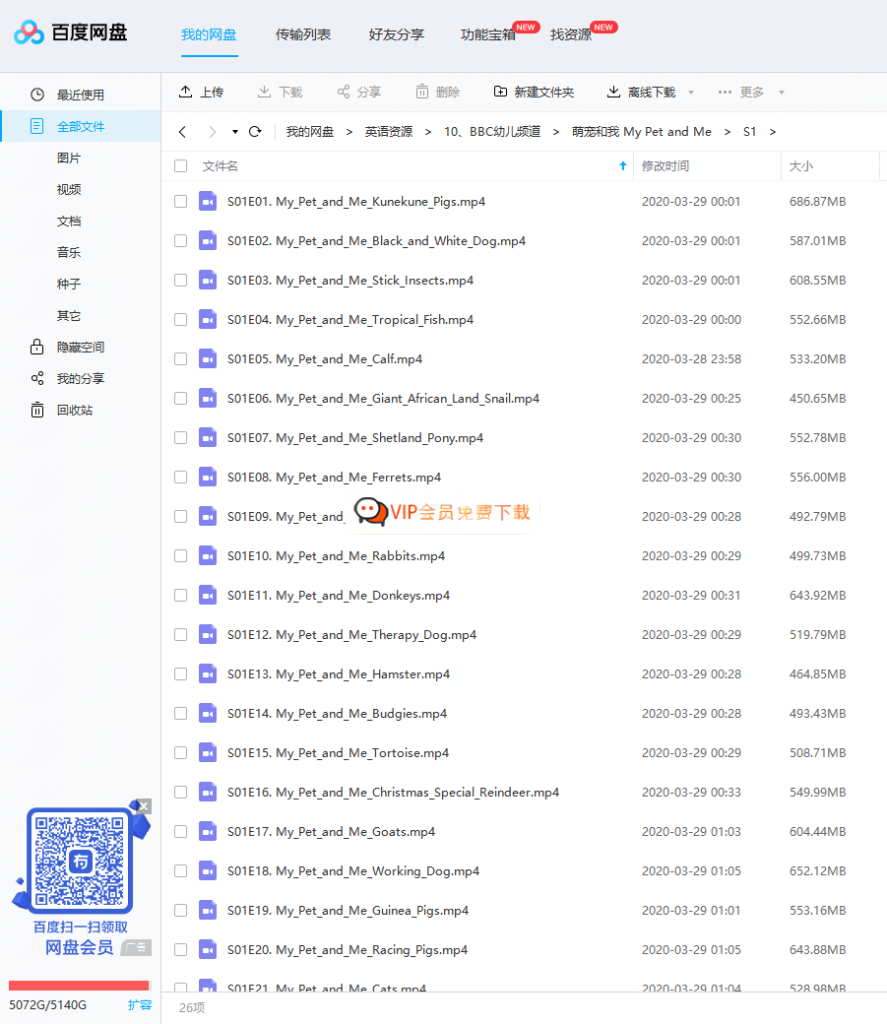Open hidden space (隐藏空间) lock icon

tap(37, 347)
